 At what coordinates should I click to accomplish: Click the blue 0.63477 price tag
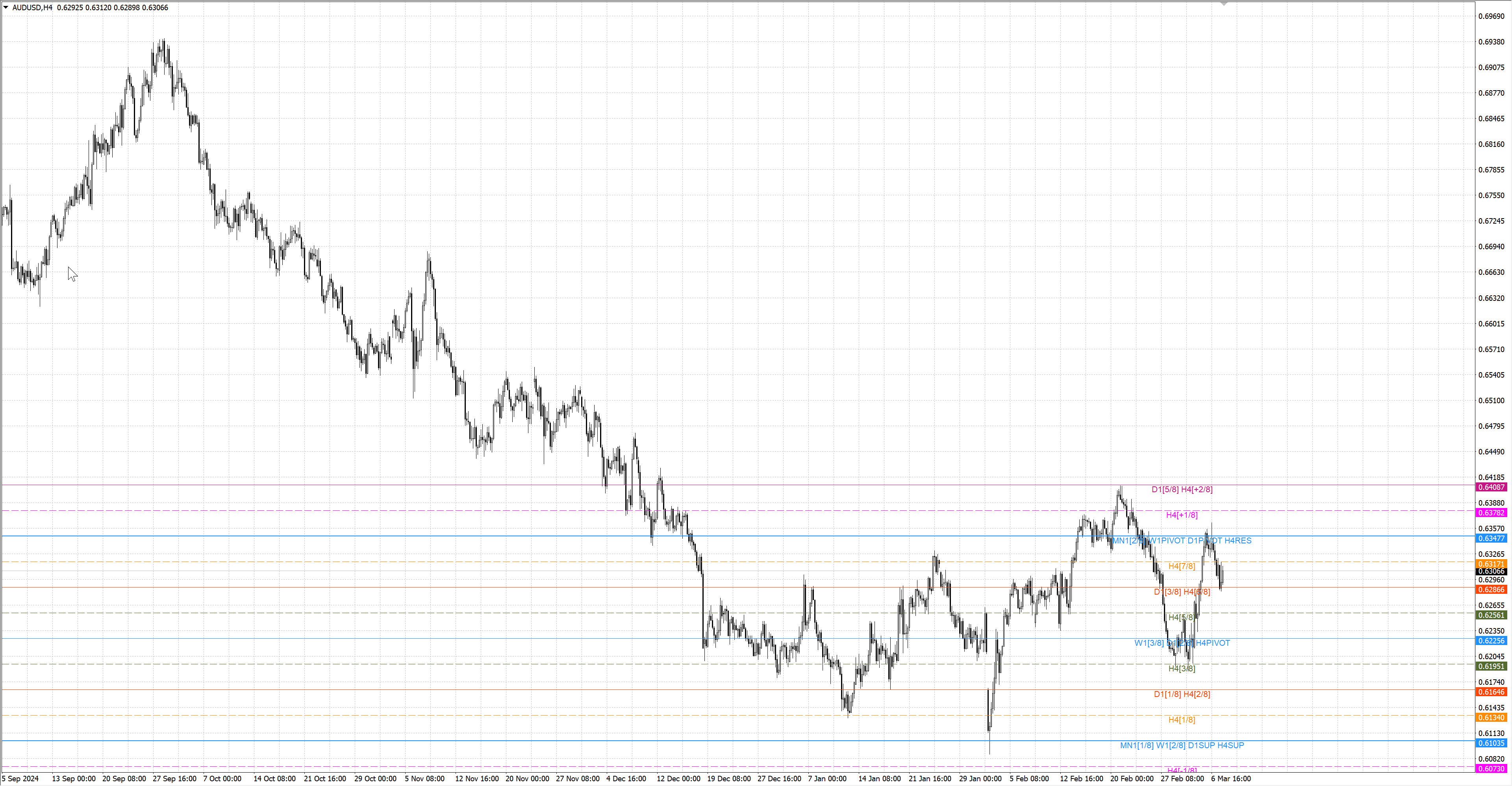(x=1491, y=538)
